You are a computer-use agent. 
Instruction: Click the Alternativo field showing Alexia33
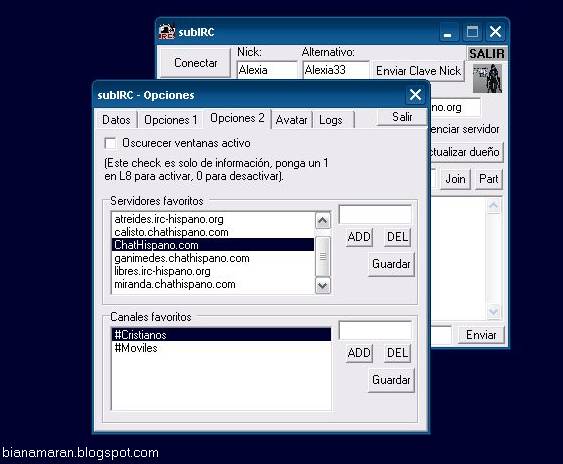coord(336,70)
